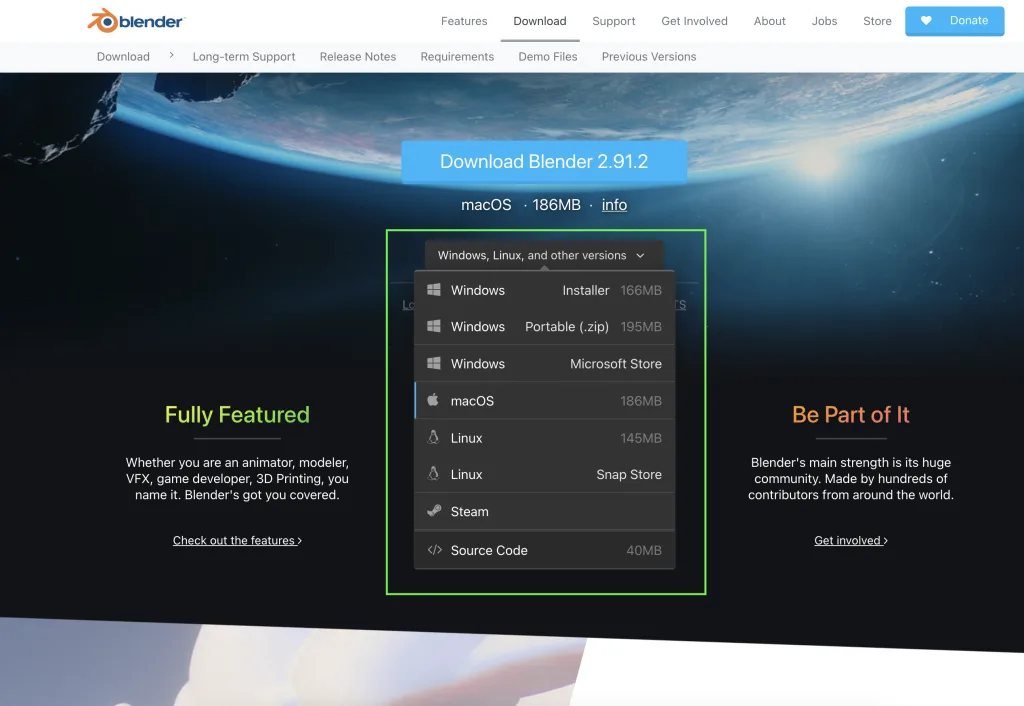
Task: Open Previous Versions link
Action: tap(648, 57)
